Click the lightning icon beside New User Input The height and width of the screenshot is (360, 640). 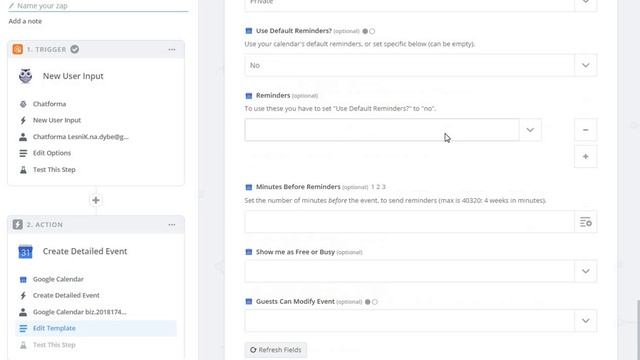23,120
